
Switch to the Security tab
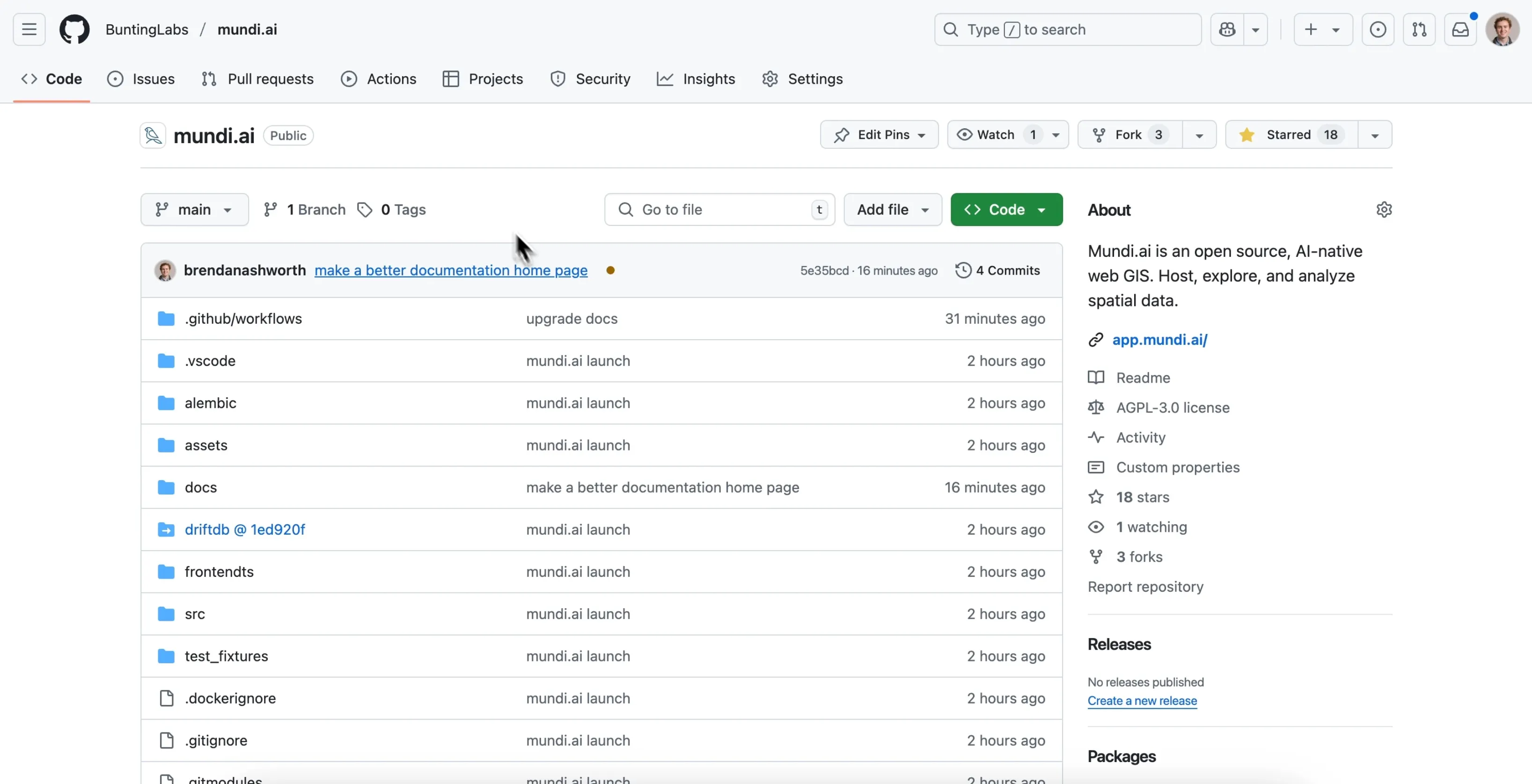coord(591,79)
